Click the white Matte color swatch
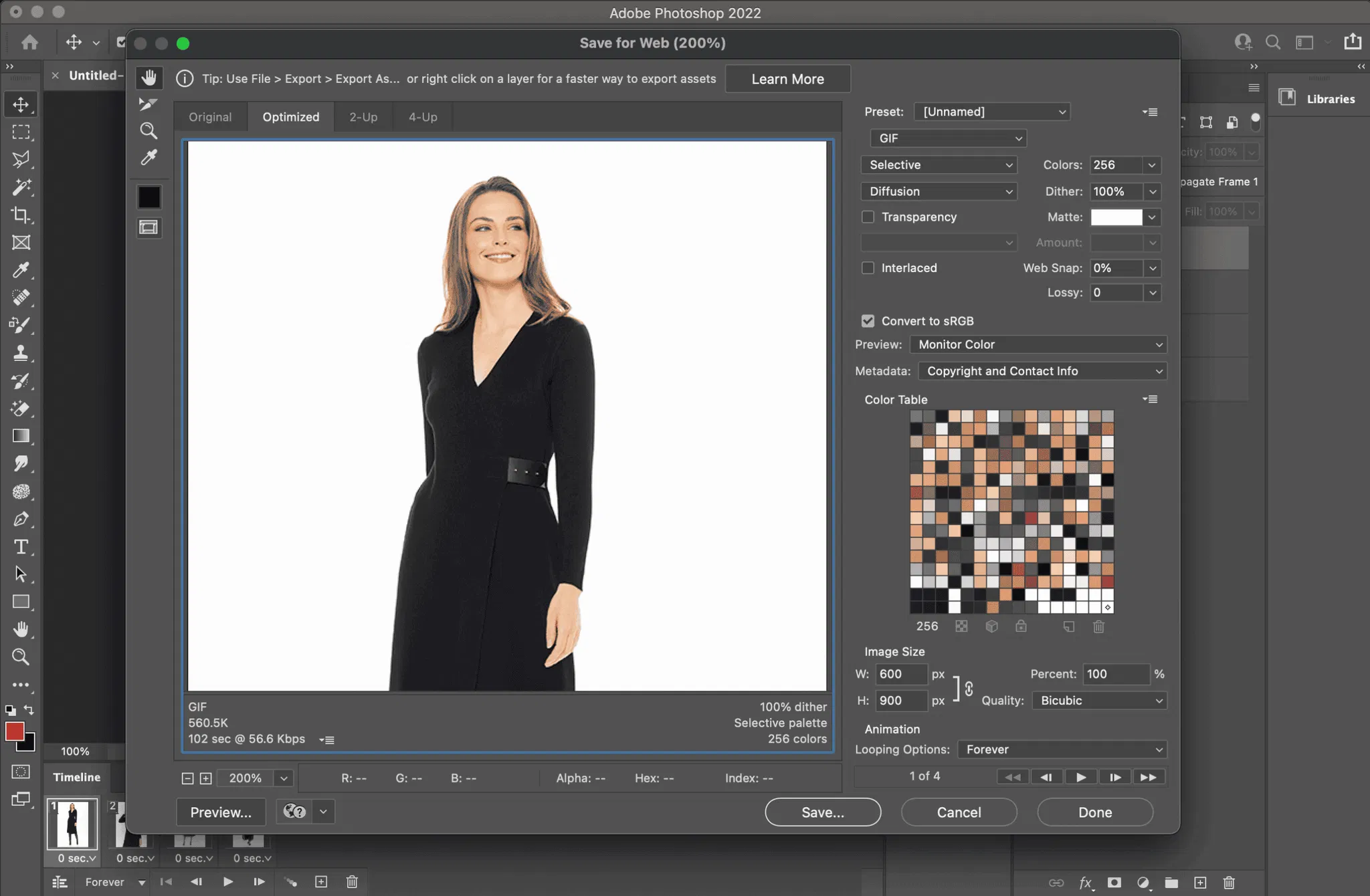 [x=1116, y=217]
